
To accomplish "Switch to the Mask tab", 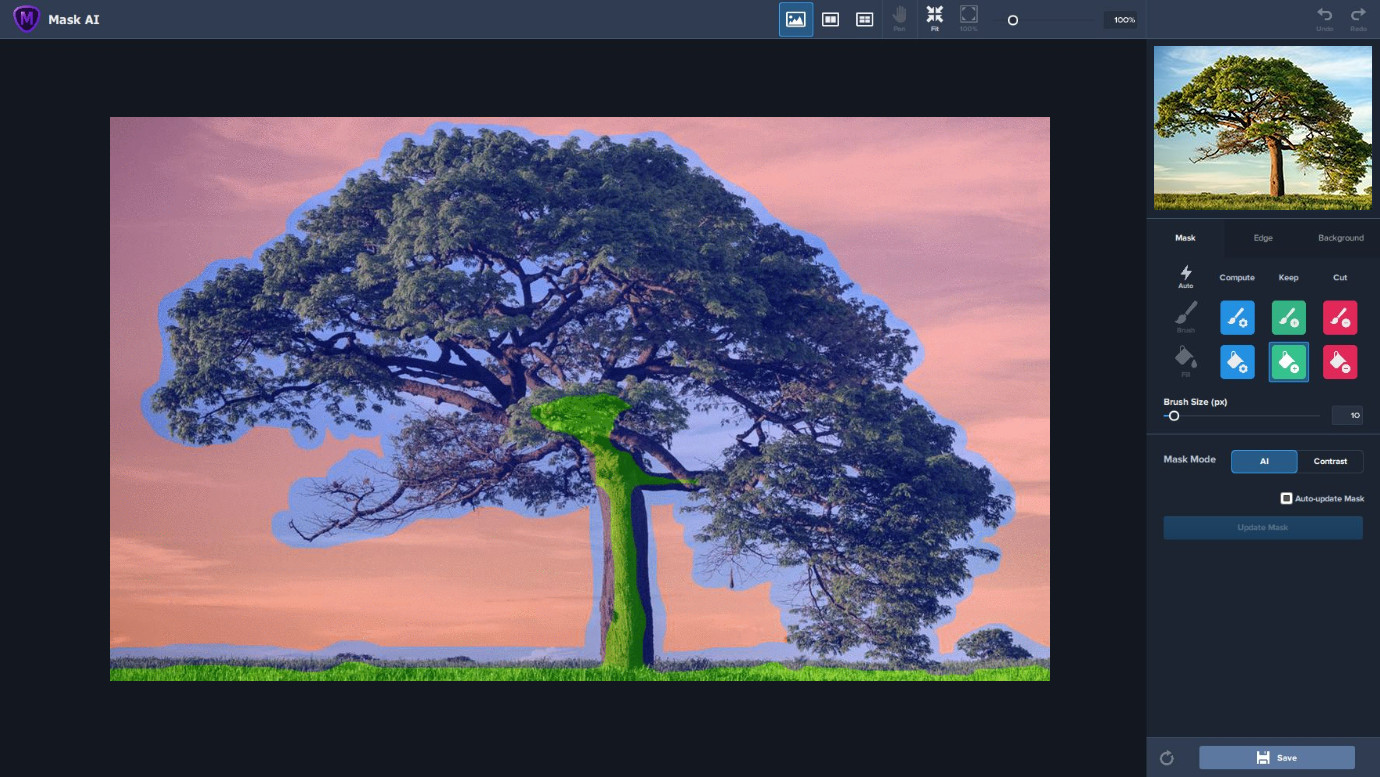I will pos(1185,238).
